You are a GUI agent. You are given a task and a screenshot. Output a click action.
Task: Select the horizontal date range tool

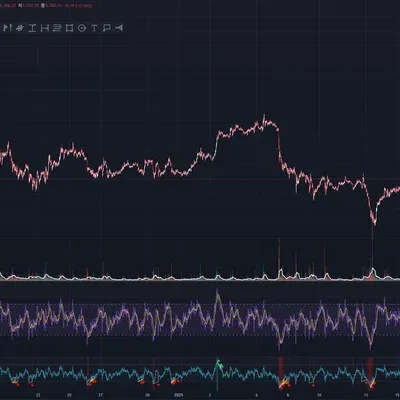45,28
